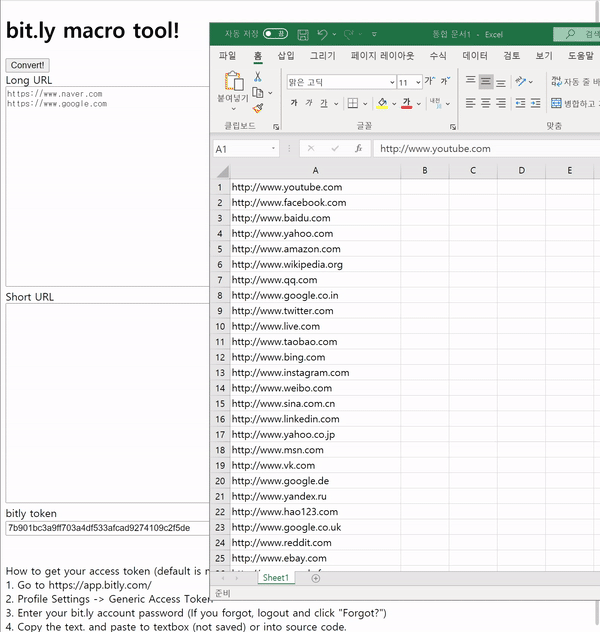Click the bitly token input field
This screenshot has width=600, height=632.
(x=108, y=528)
